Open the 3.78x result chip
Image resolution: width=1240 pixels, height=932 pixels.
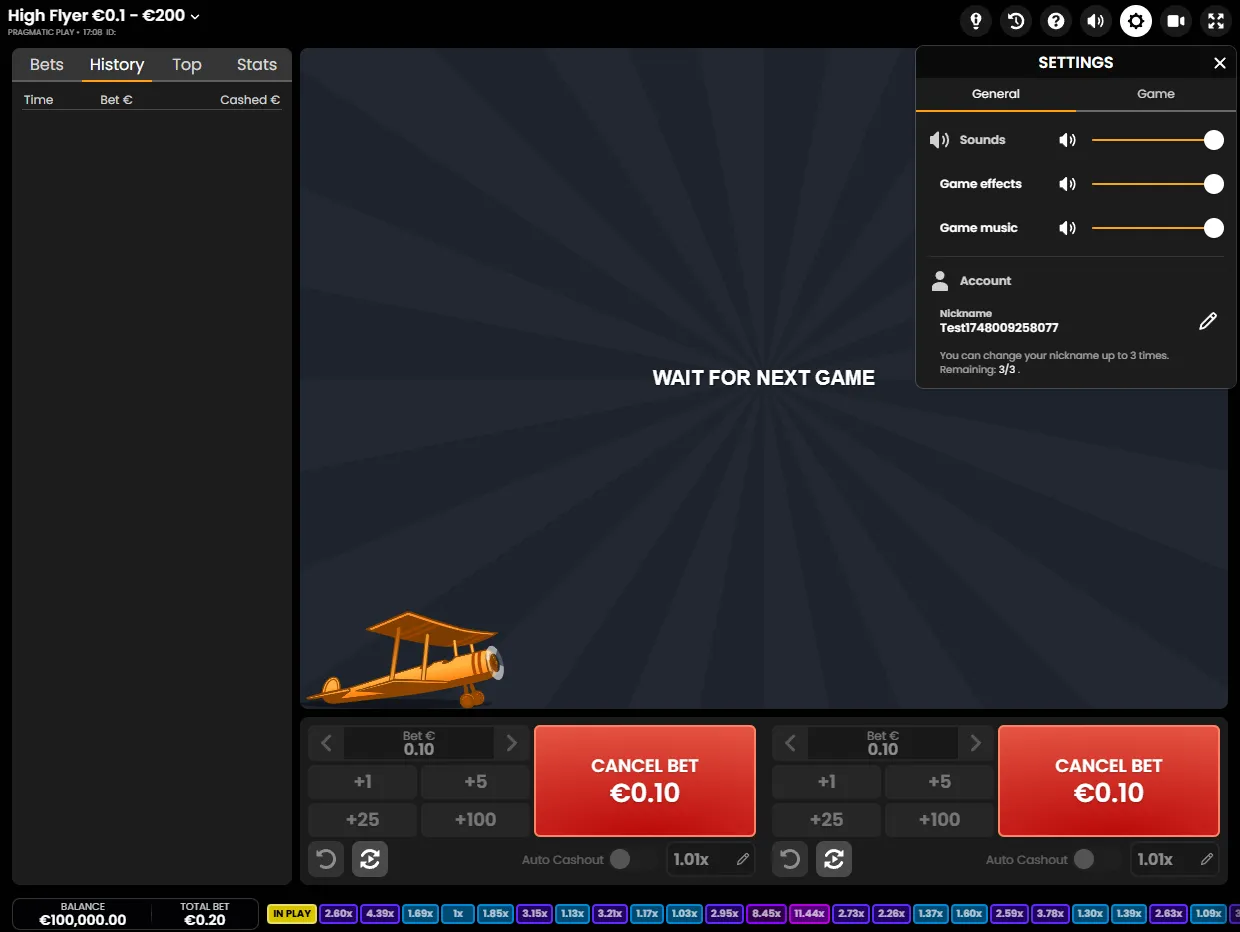point(1051,914)
